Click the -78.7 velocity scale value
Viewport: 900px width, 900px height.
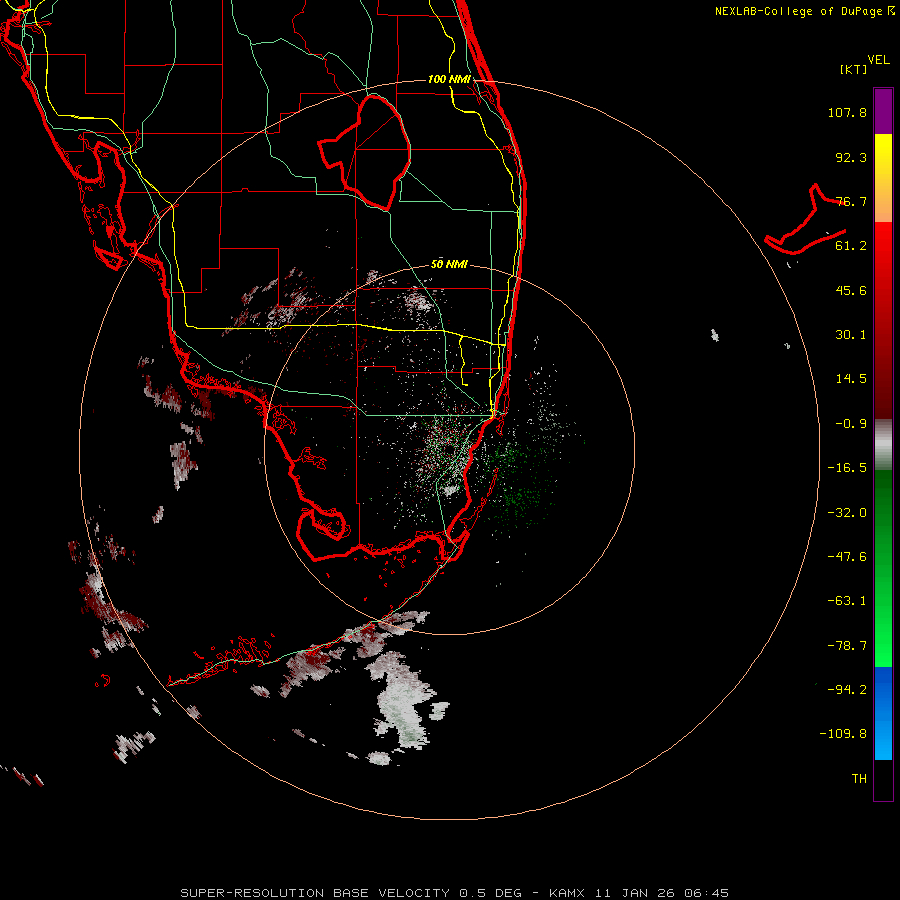(847, 646)
